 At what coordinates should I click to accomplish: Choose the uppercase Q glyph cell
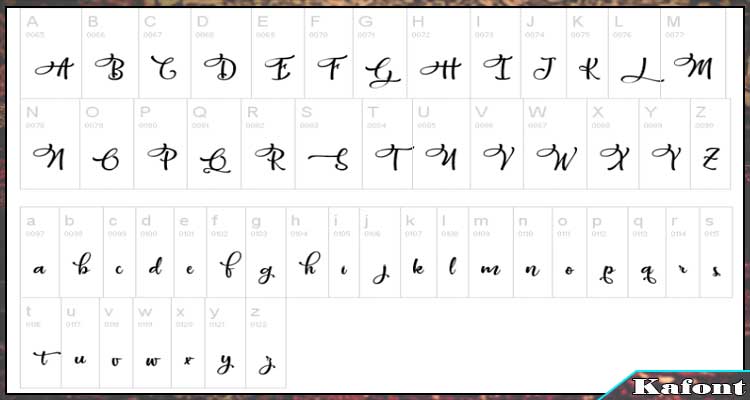coord(214,144)
